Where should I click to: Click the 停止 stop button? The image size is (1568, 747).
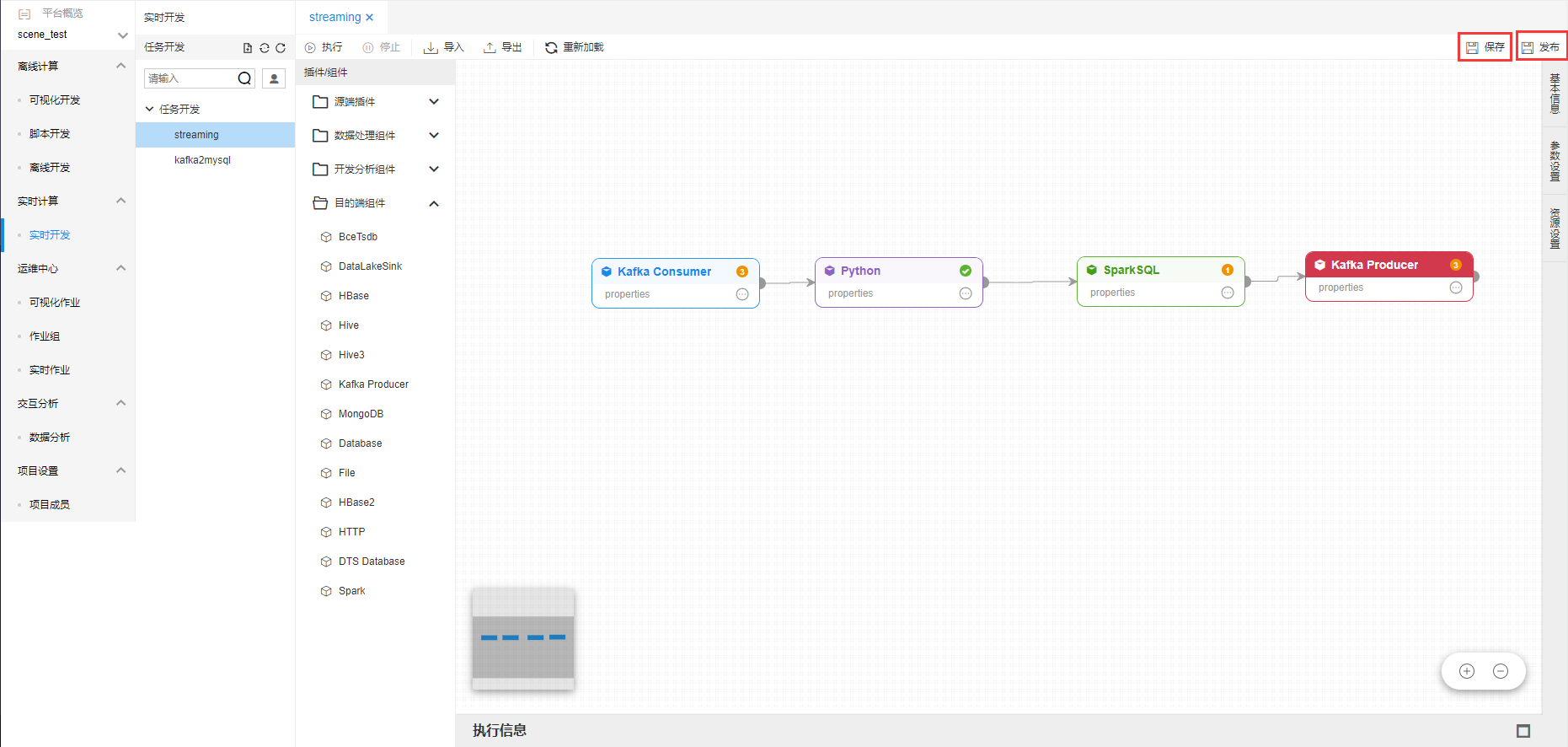381,47
